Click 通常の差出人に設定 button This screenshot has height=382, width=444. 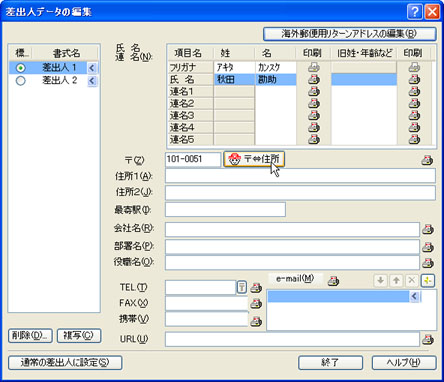65,363
